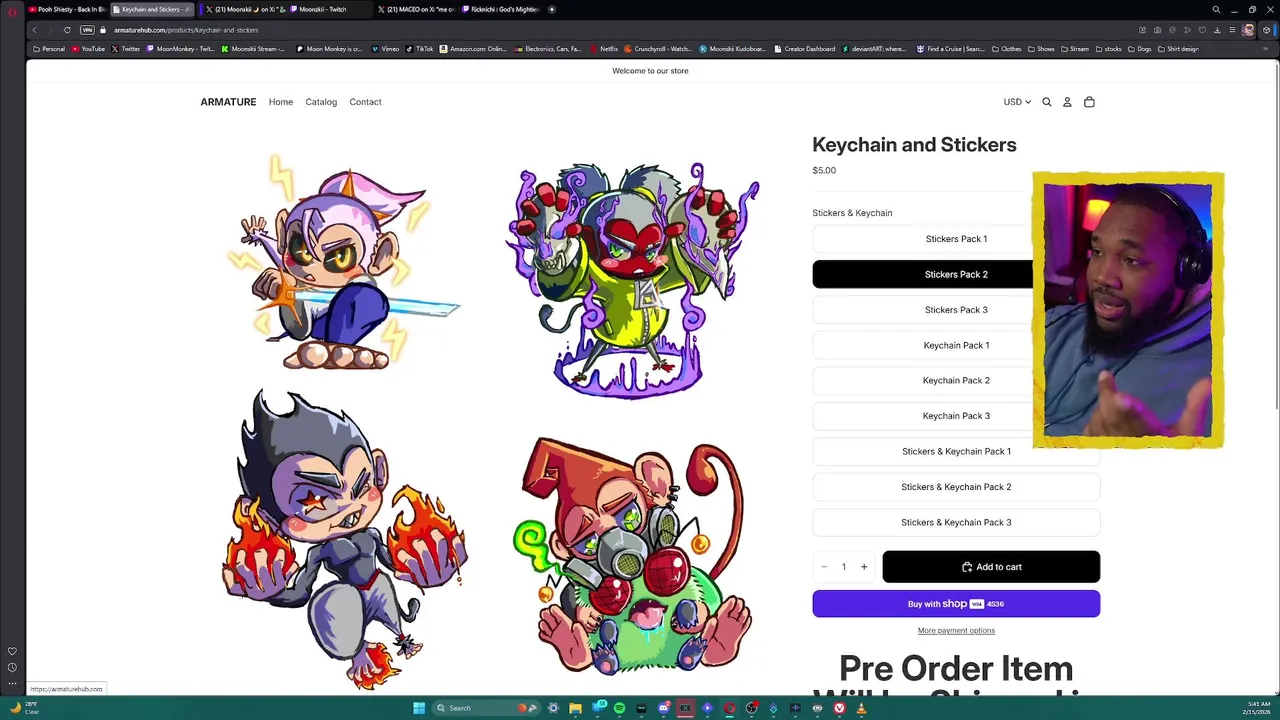Screen dimensions: 1280x720
Task: Go to the Catalog menu item
Action: tap(321, 102)
